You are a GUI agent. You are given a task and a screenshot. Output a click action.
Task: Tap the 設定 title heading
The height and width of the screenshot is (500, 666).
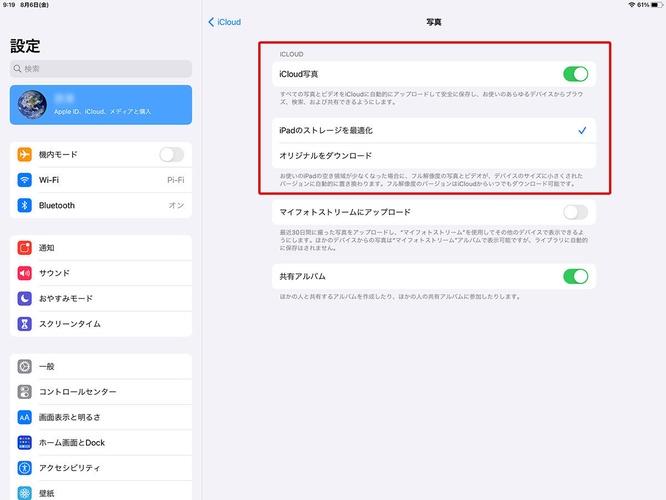(x=25, y=46)
